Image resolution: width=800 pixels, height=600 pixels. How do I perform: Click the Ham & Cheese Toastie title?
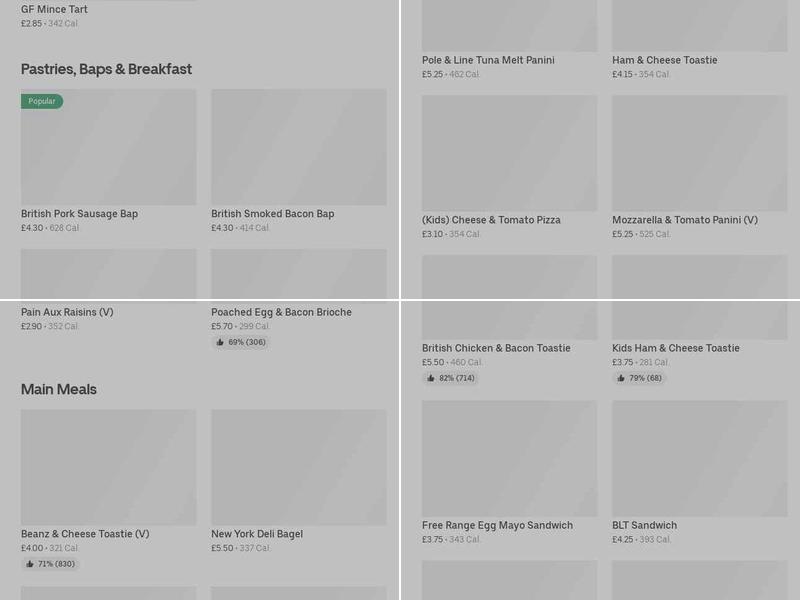click(x=665, y=60)
